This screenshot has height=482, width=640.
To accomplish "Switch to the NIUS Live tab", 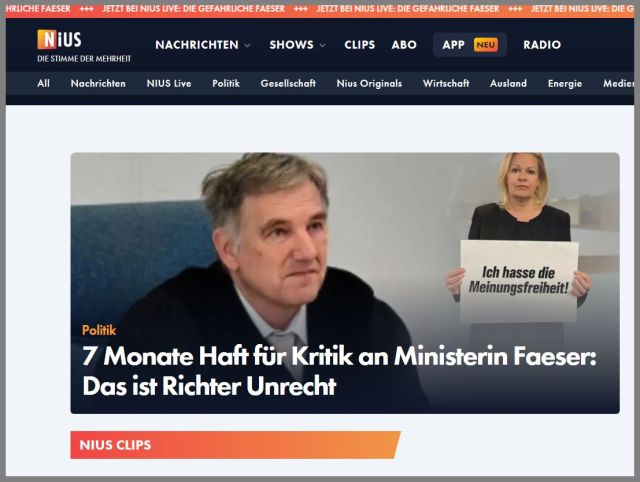I will [169, 83].
